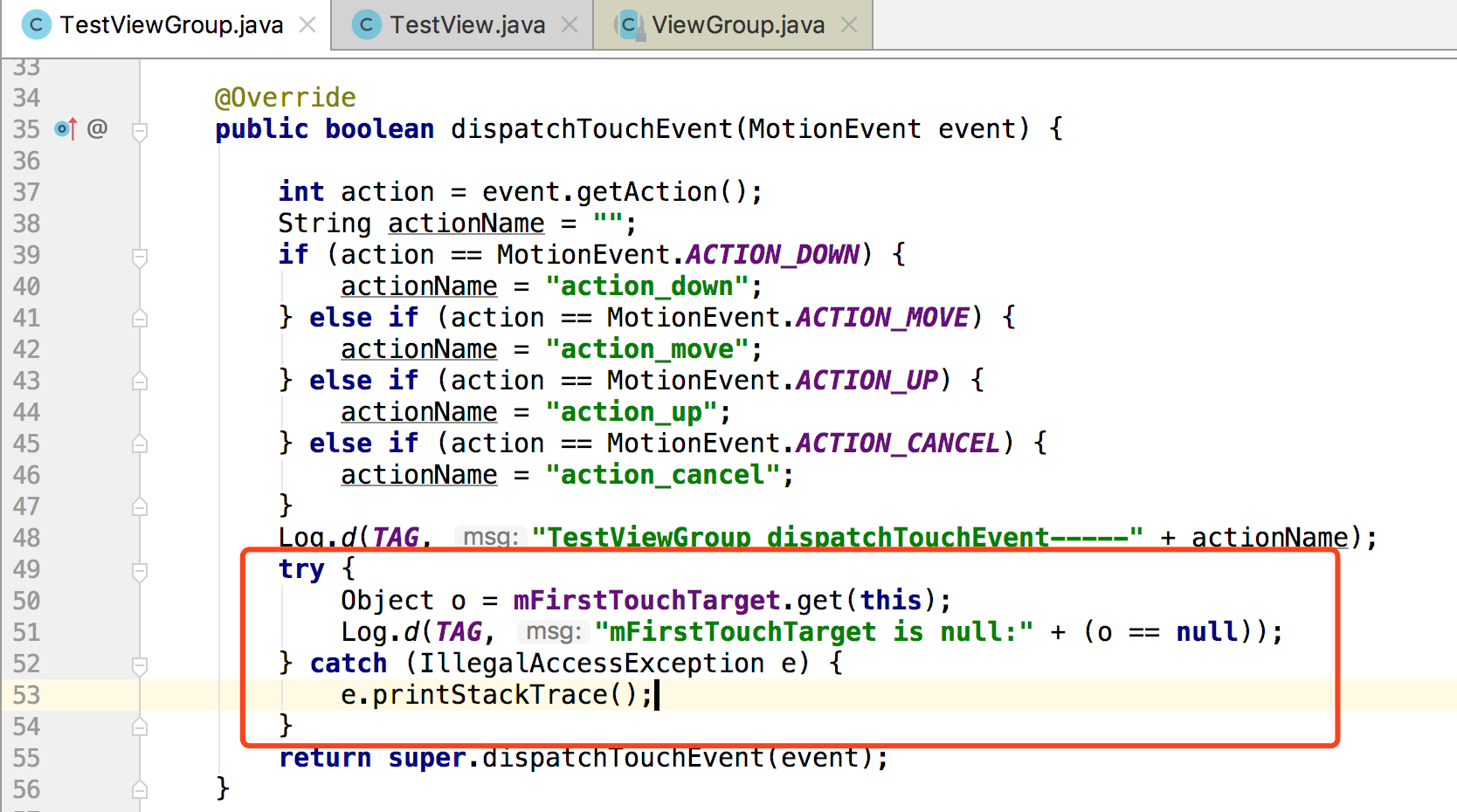Toggle the fold marker at line 41
1457x812 pixels.
tap(140, 319)
